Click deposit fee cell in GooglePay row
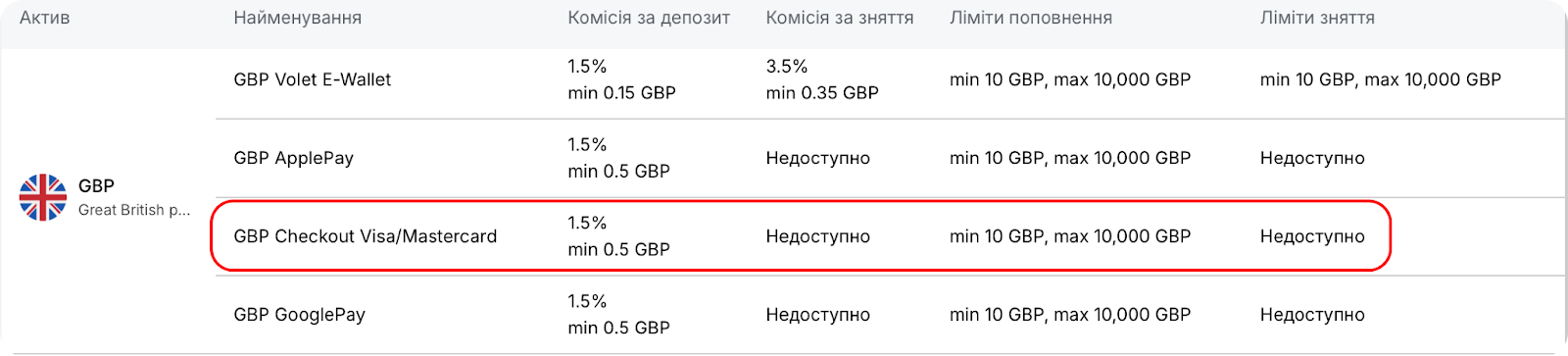This screenshot has height=356, width=1568. point(618,315)
